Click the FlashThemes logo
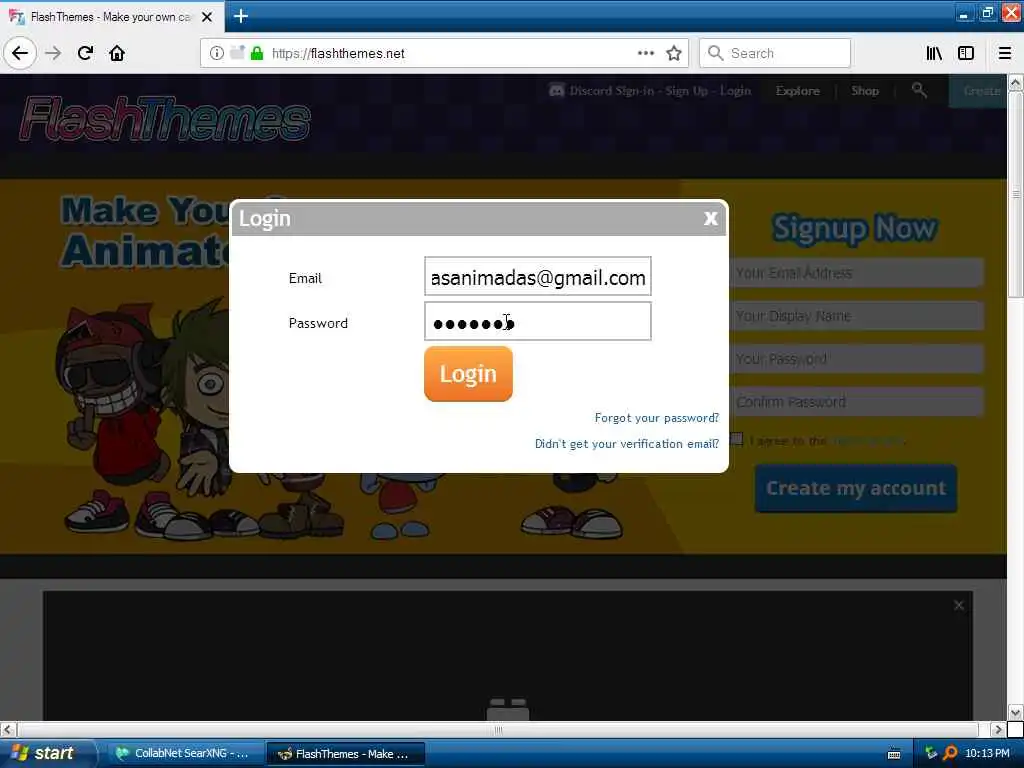 pyautogui.click(x=165, y=118)
